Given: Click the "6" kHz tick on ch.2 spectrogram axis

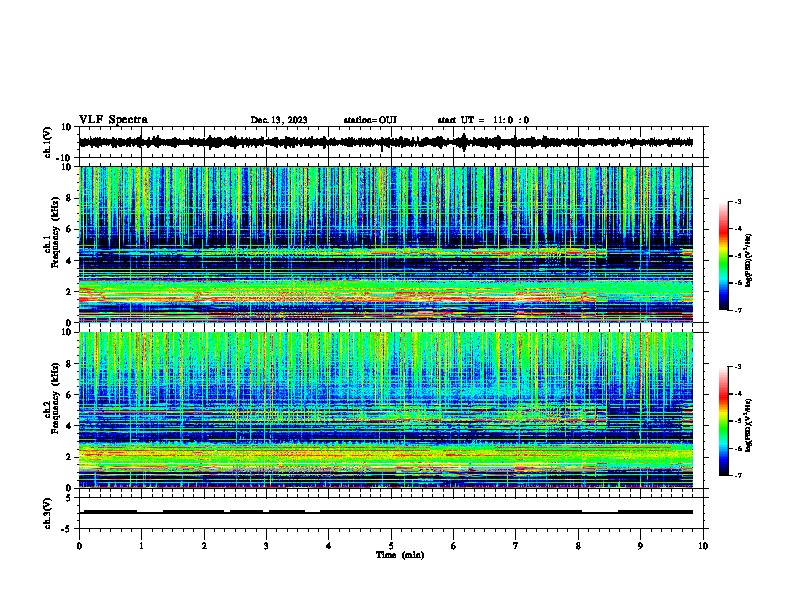Looking at the screenshot, I should (x=69, y=395).
